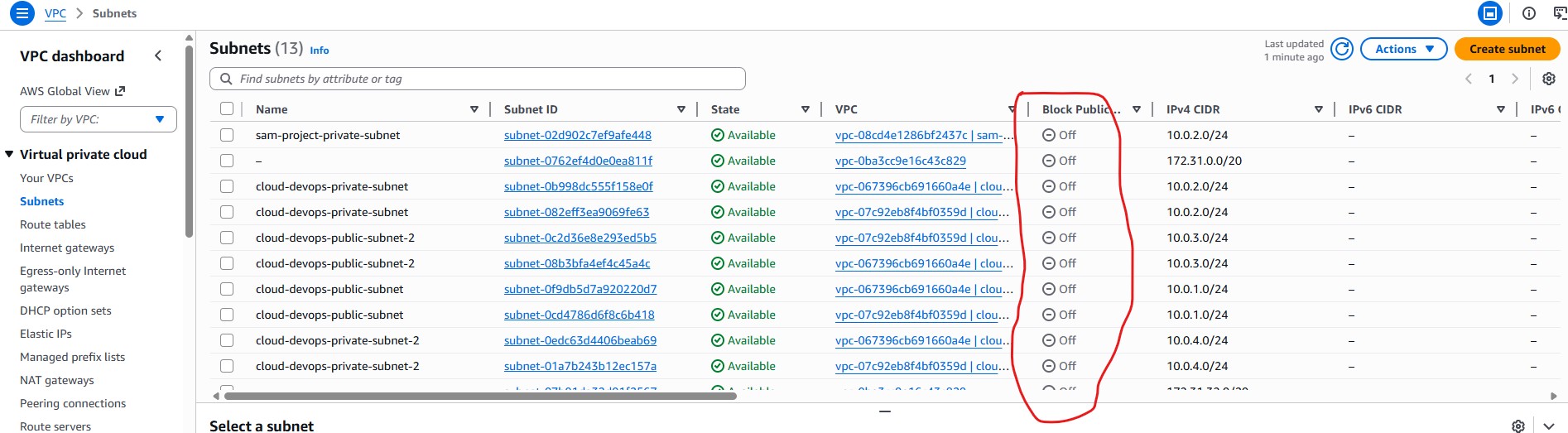Image resolution: width=1568 pixels, height=433 pixels.
Task: Open table preferences gear icon
Action: pyautogui.click(x=1549, y=79)
